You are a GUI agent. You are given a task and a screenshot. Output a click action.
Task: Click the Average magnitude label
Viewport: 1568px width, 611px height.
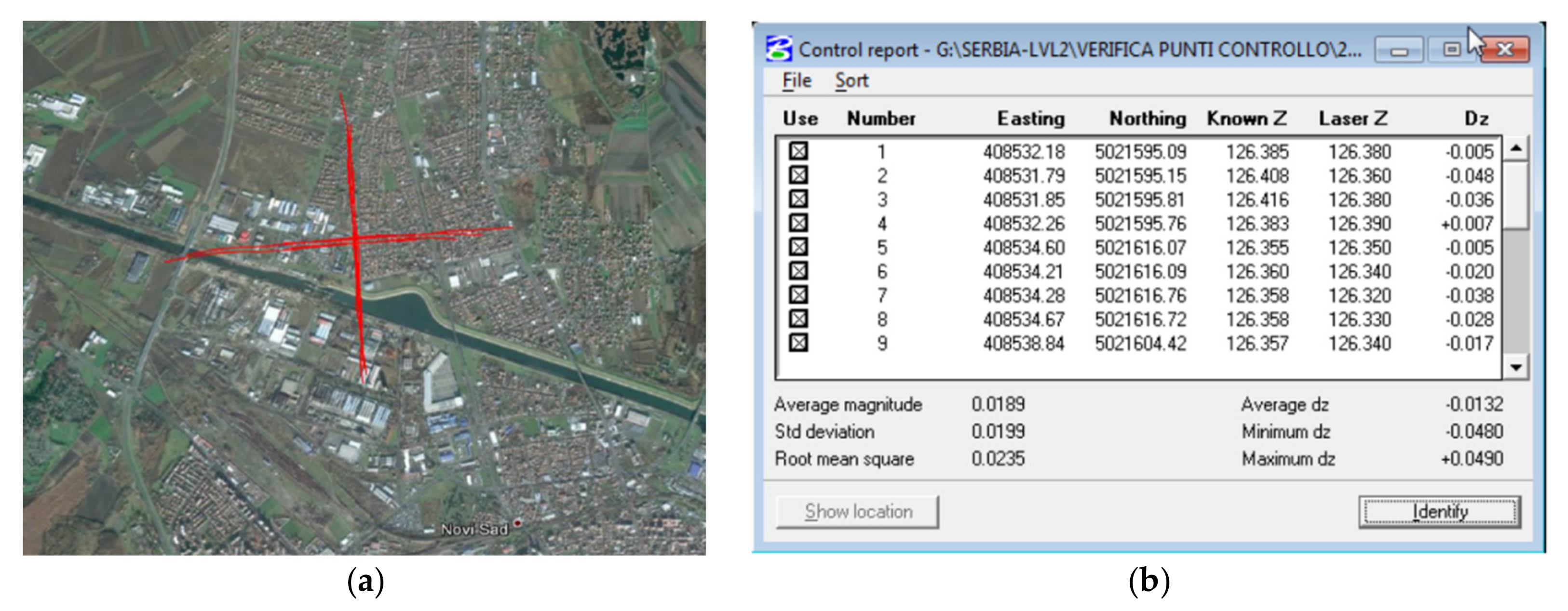[x=848, y=405]
